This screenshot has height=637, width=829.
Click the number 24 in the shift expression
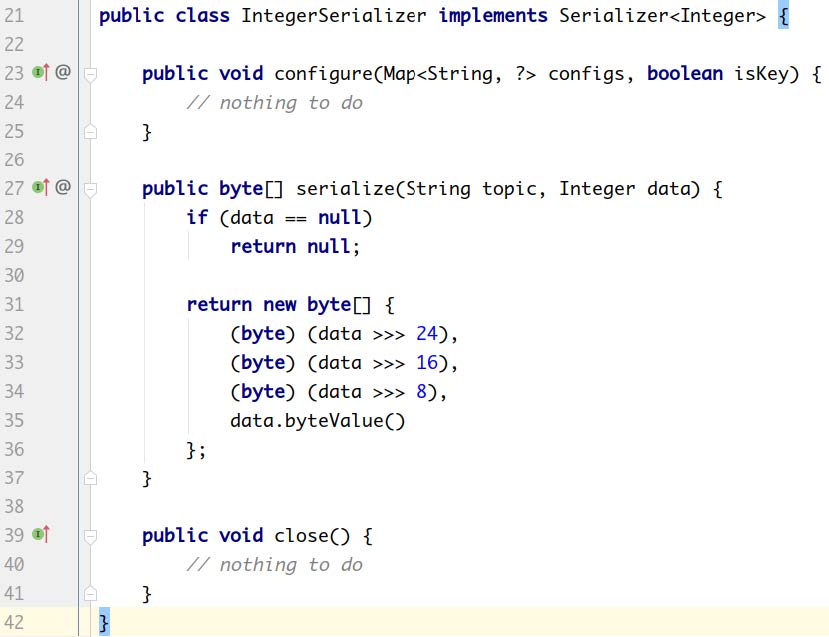426,333
